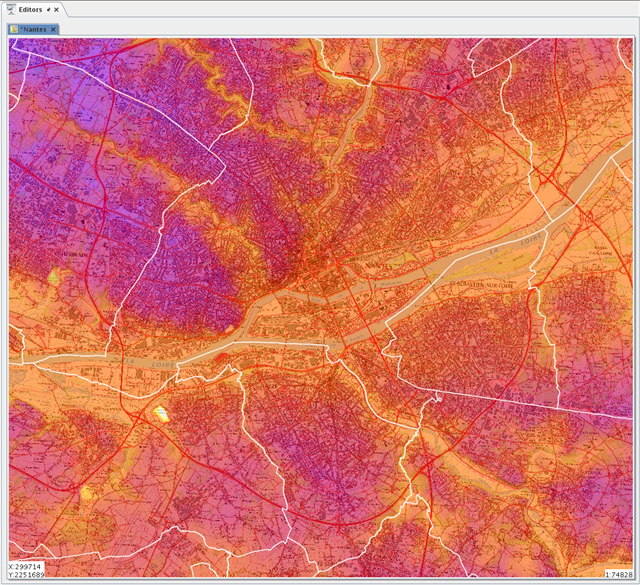Viewport: 640px width, 585px height.
Task: Click the ST-SEBASTIEN-SUR-LOIRE map label
Action: click(480, 285)
